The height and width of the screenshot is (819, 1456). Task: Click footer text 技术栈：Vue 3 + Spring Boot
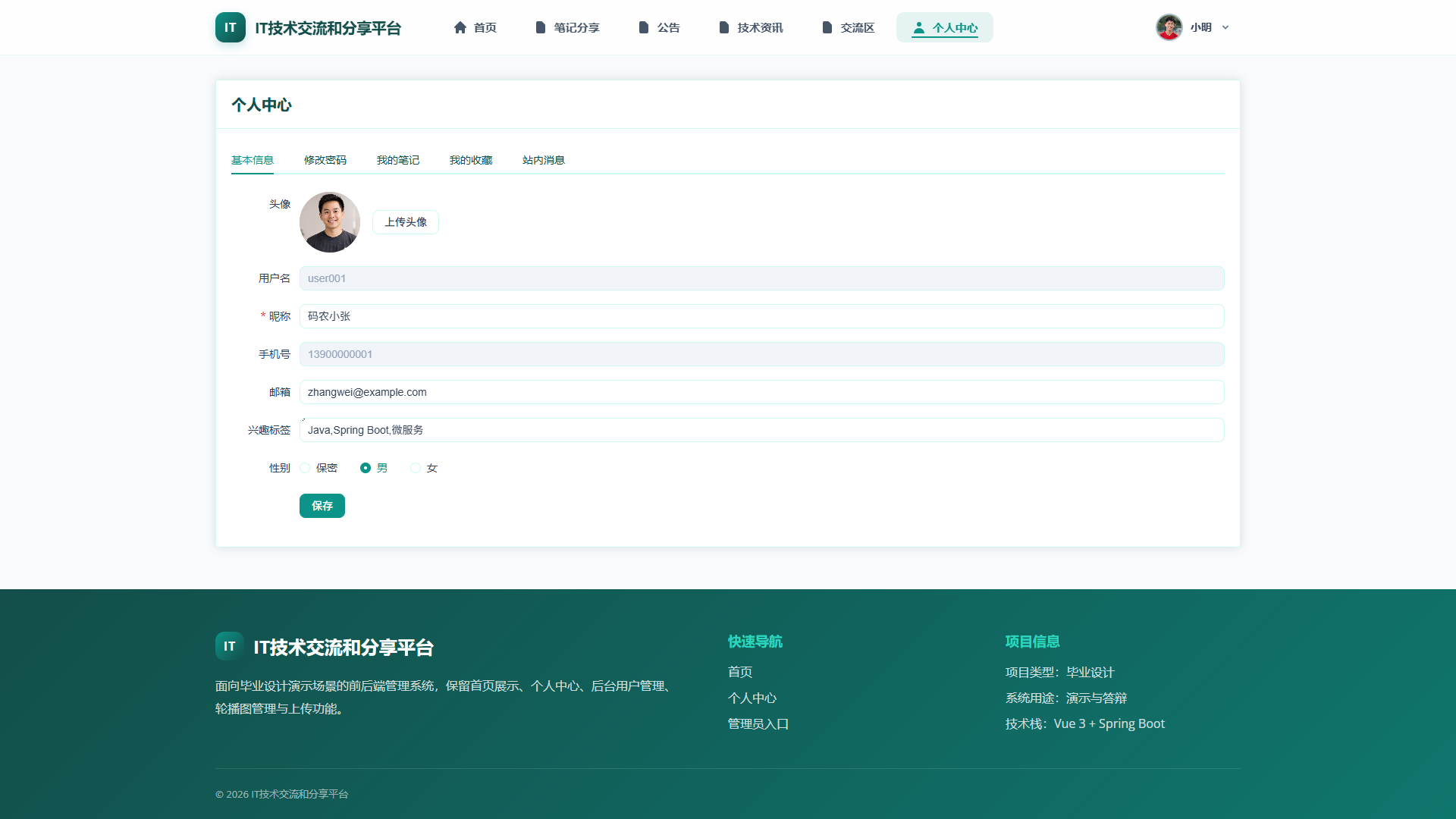[1085, 723]
